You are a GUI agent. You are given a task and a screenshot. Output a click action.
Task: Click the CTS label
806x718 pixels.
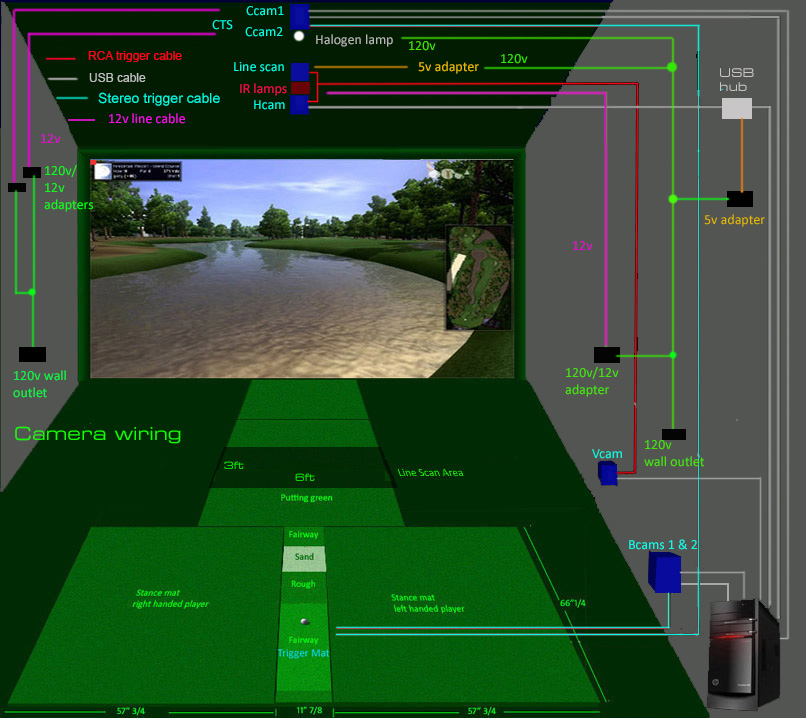[222, 25]
